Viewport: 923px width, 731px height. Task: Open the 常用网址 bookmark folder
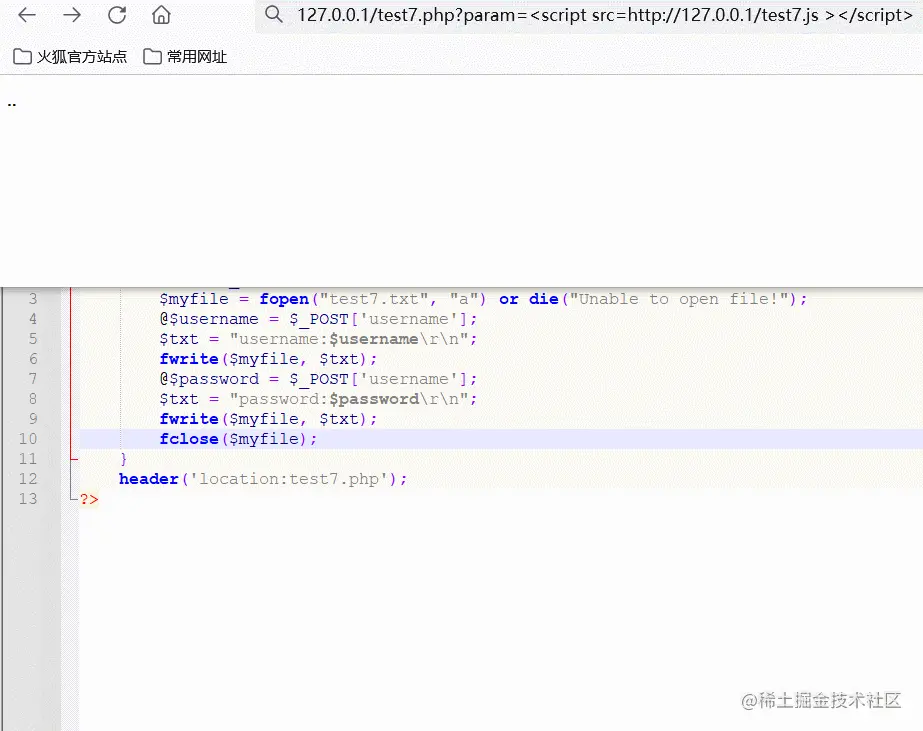pos(185,57)
